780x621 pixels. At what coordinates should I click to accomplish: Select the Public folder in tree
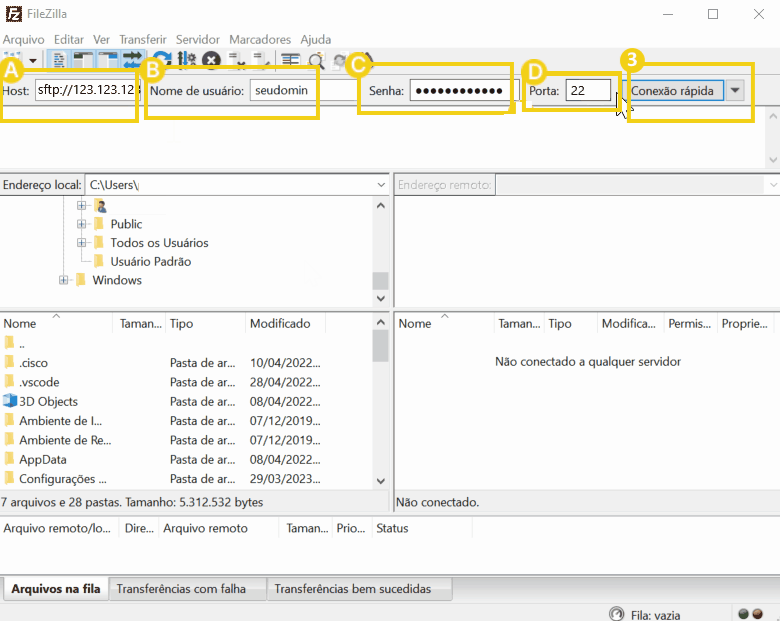[126, 224]
